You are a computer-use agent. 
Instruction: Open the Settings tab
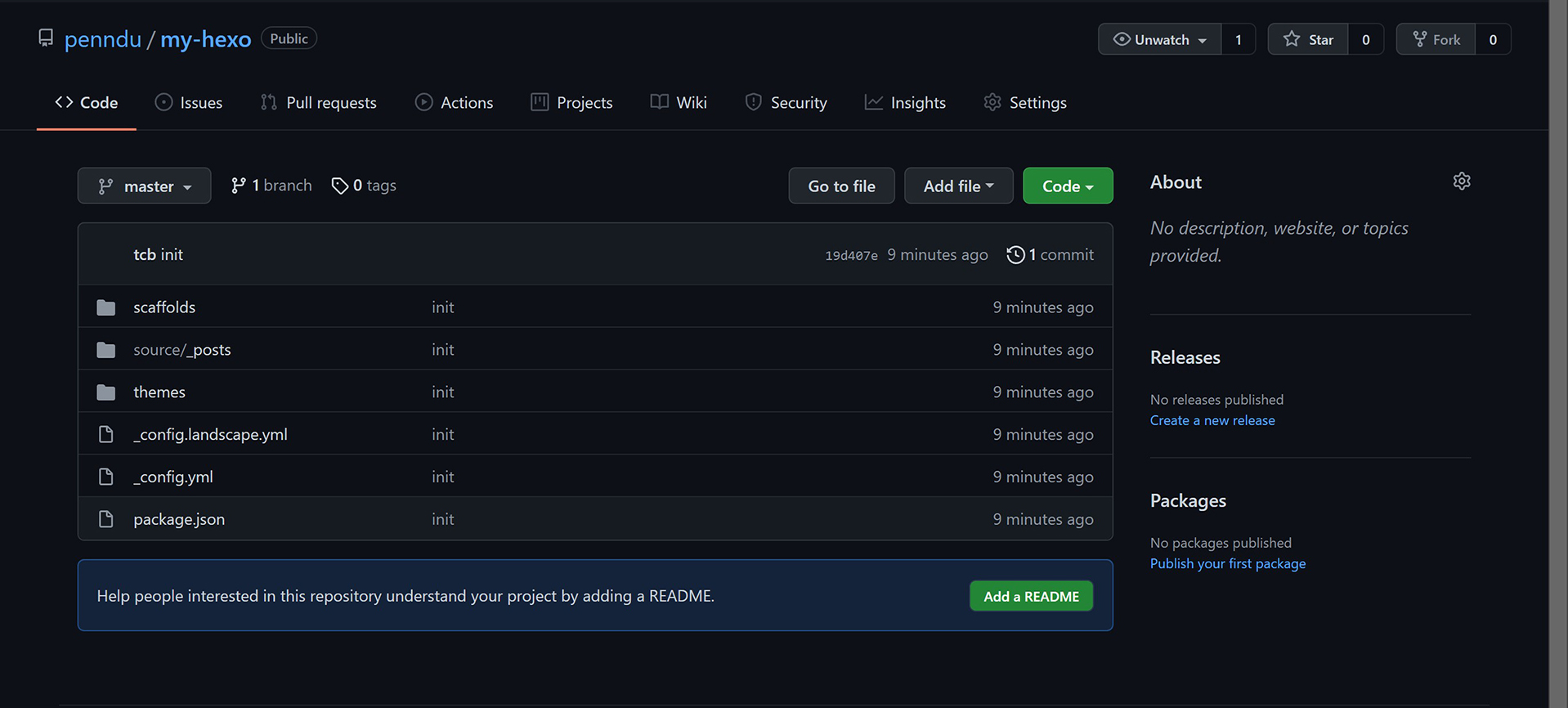coord(1025,102)
